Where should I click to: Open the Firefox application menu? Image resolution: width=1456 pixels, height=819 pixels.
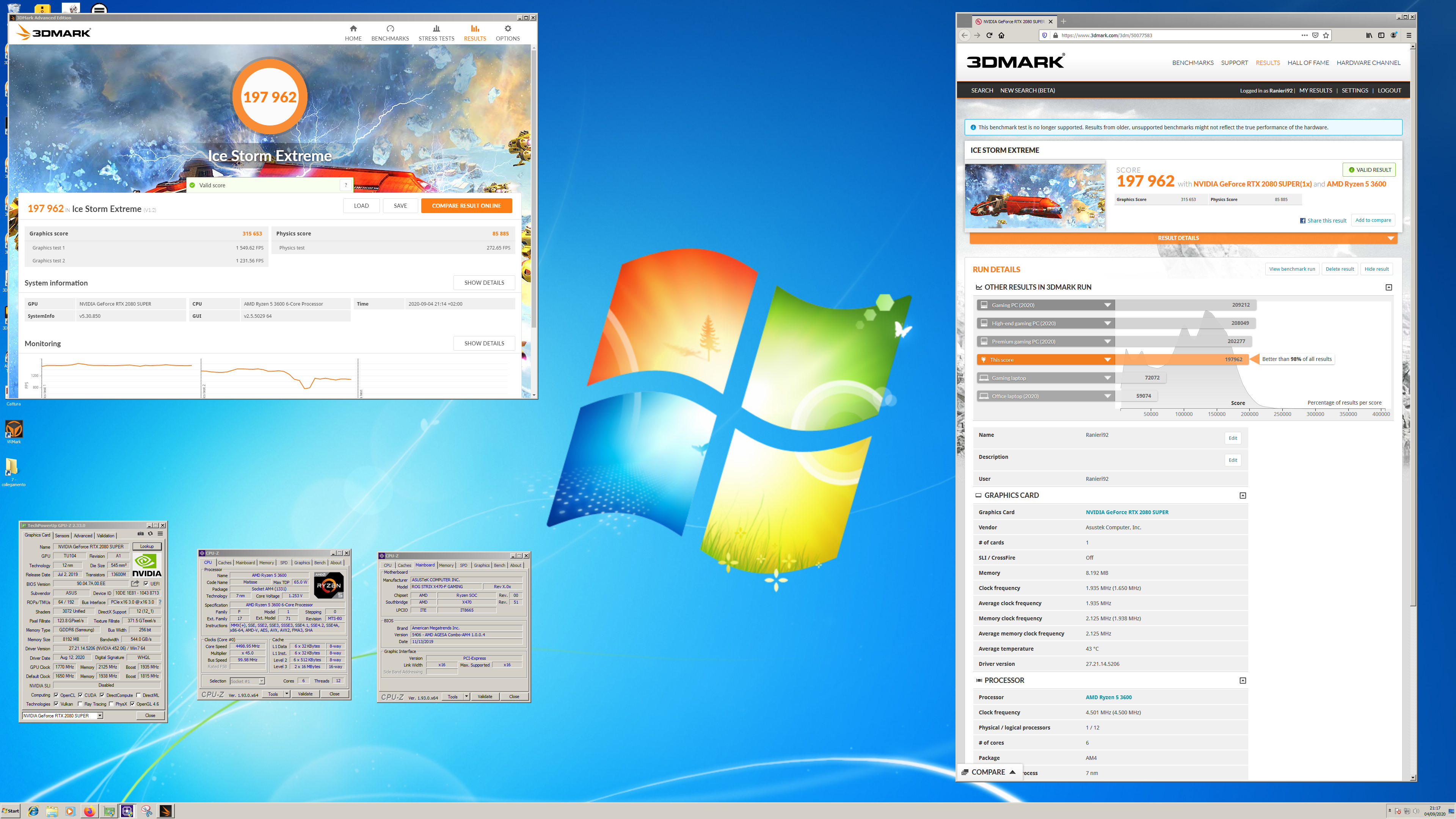click(x=1409, y=35)
